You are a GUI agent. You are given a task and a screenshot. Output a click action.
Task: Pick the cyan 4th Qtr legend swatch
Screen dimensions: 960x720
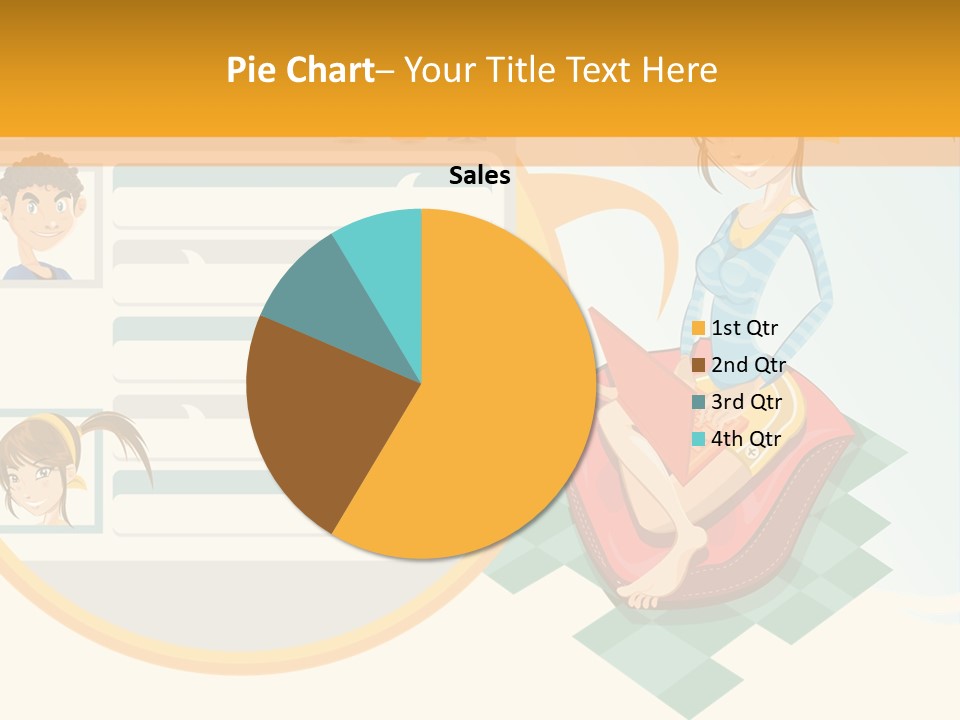[698, 439]
